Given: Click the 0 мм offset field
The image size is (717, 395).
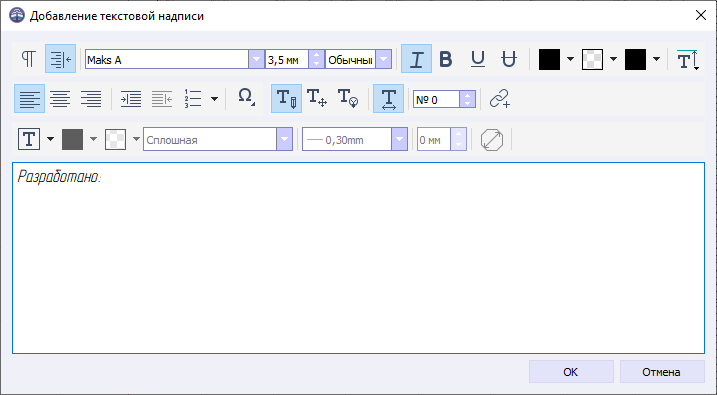Looking at the screenshot, I should pyautogui.click(x=434, y=139).
